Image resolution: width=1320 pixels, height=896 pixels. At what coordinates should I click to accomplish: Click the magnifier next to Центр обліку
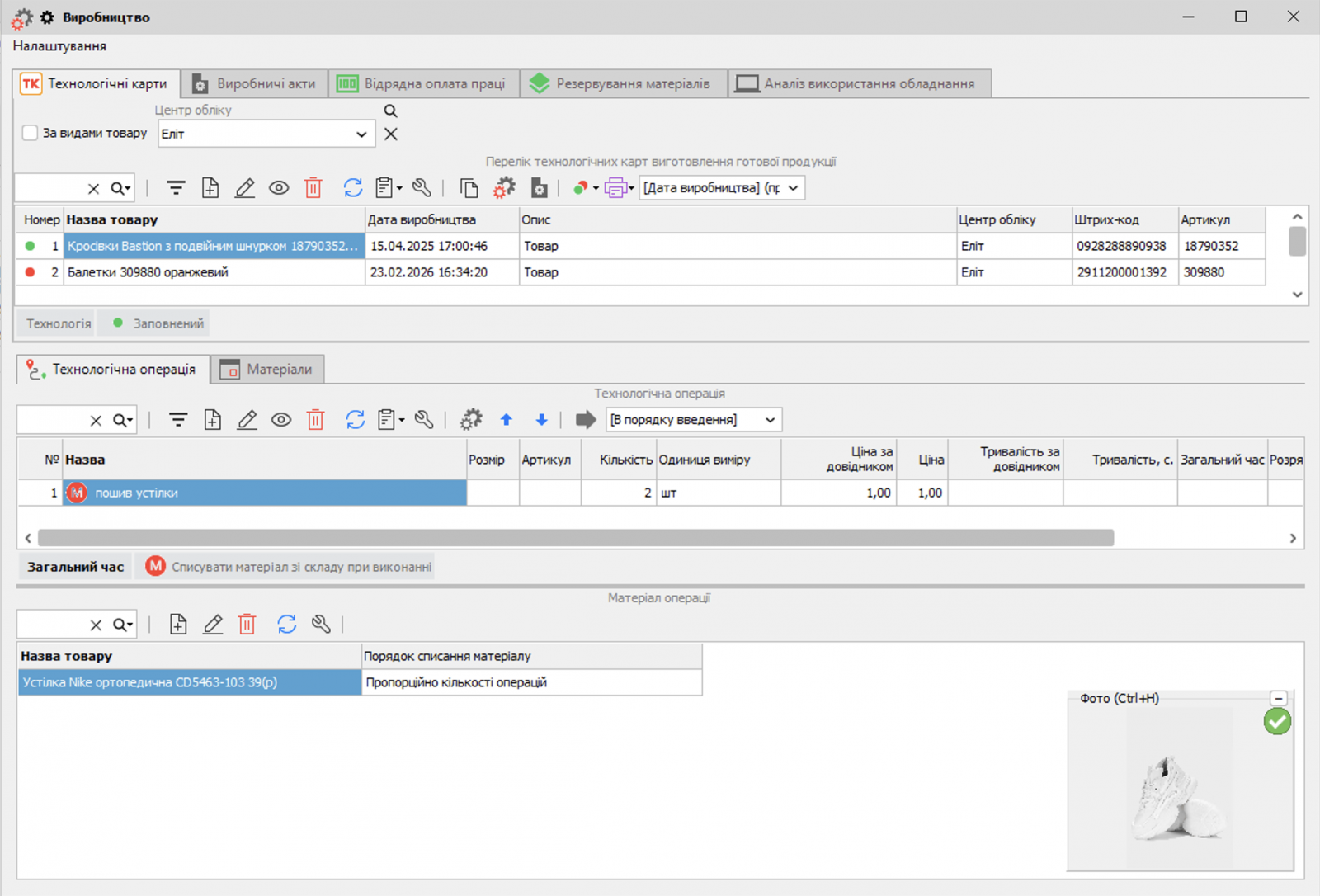tap(391, 111)
